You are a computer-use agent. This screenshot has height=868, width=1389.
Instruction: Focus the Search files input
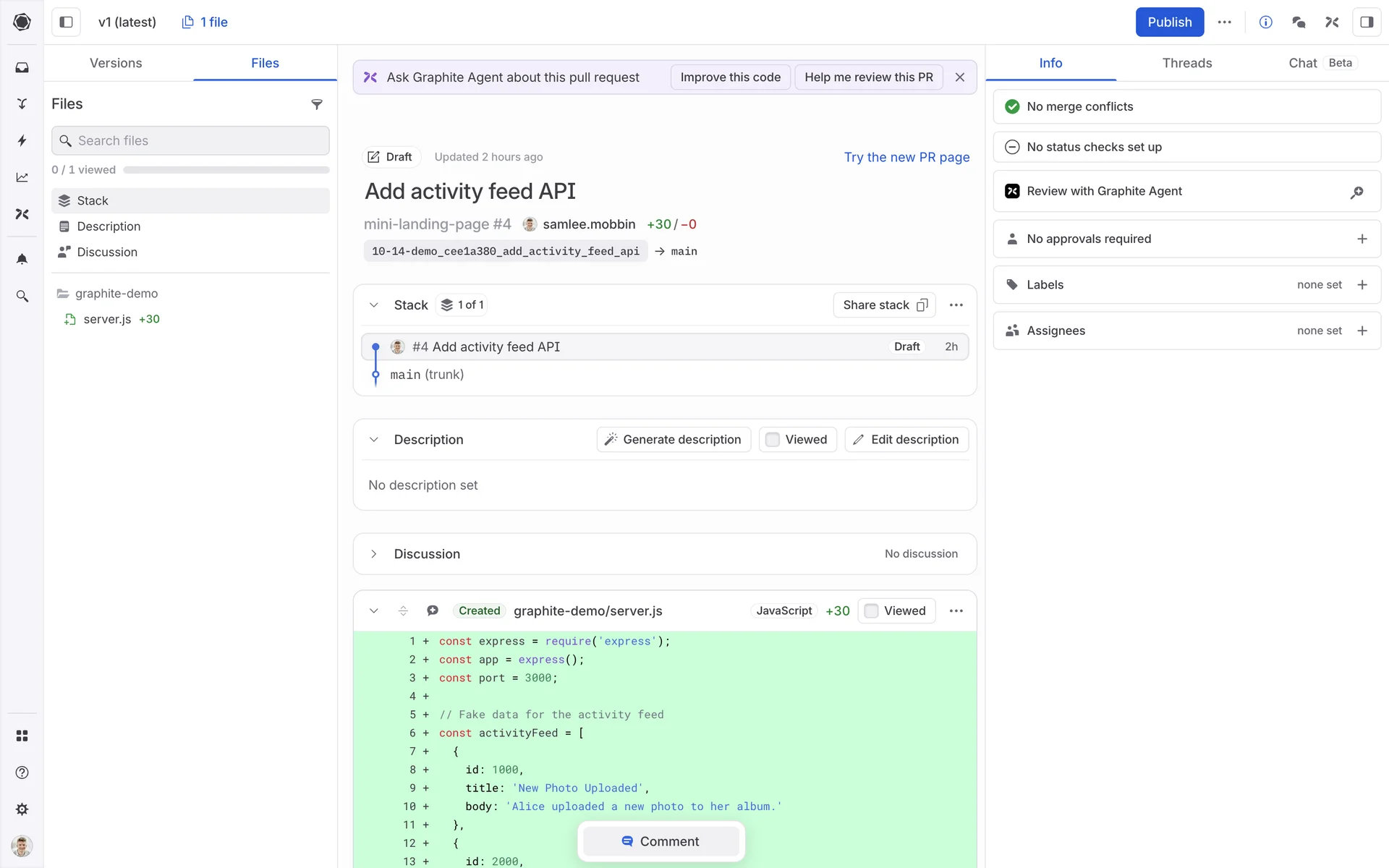click(x=191, y=140)
